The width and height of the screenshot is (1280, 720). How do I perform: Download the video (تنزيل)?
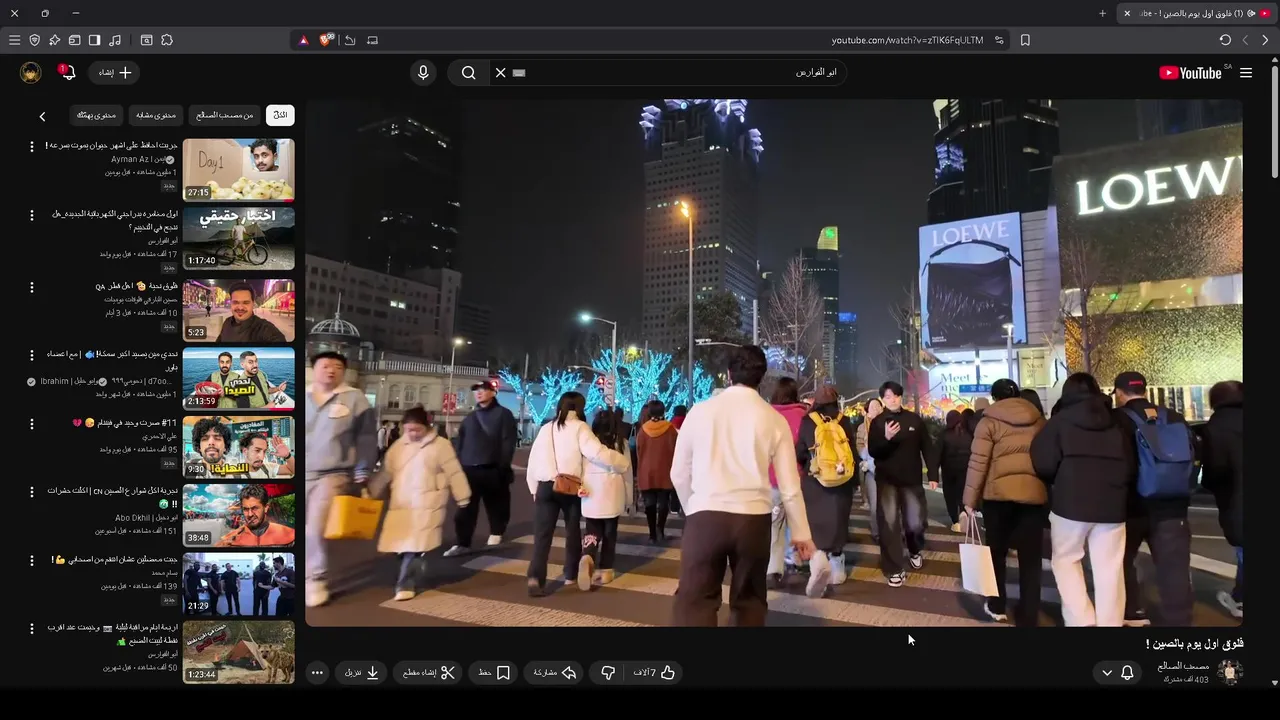pyautogui.click(x=362, y=673)
